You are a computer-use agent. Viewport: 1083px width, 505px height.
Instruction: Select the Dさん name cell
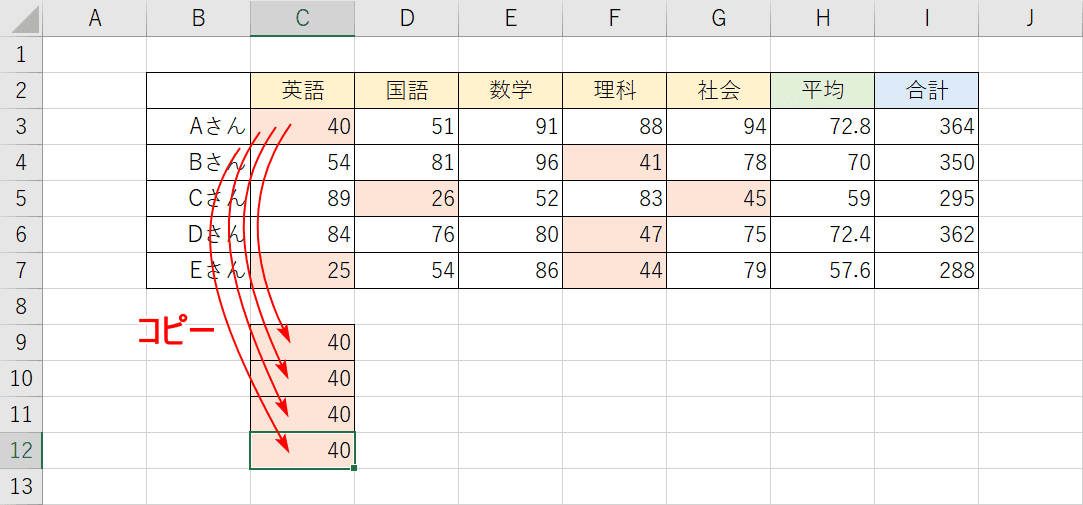click(x=198, y=234)
